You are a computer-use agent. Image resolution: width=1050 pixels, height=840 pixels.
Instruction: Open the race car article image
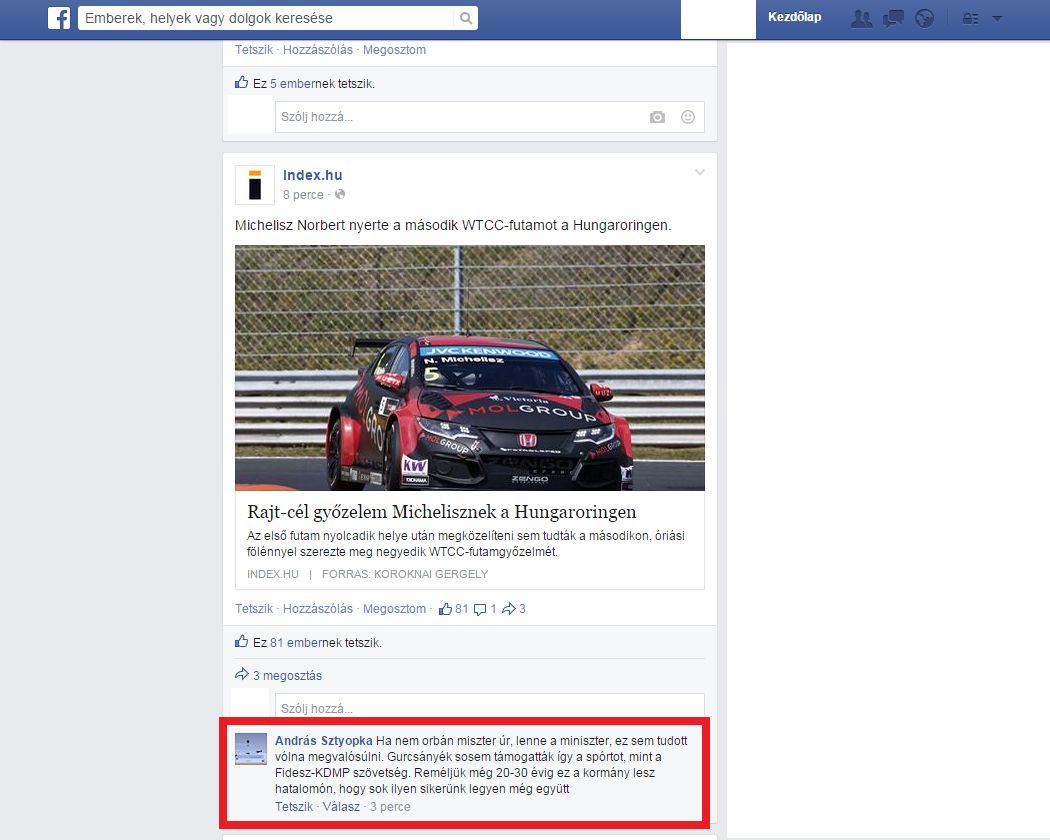[469, 368]
